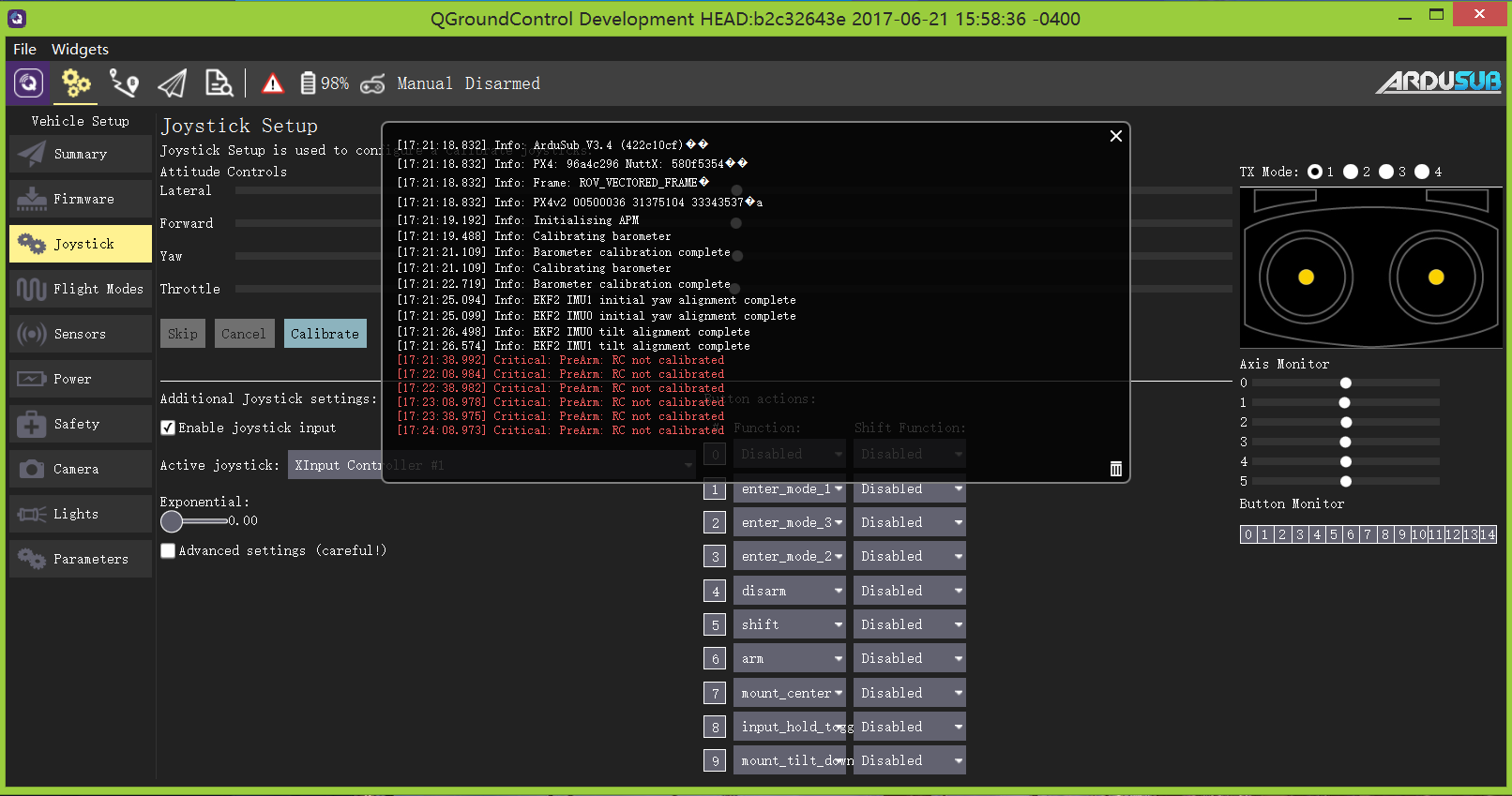Viewport: 1512px width, 796px height.
Task: Open button 6 arm function dropdown
Action: point(790,658)
